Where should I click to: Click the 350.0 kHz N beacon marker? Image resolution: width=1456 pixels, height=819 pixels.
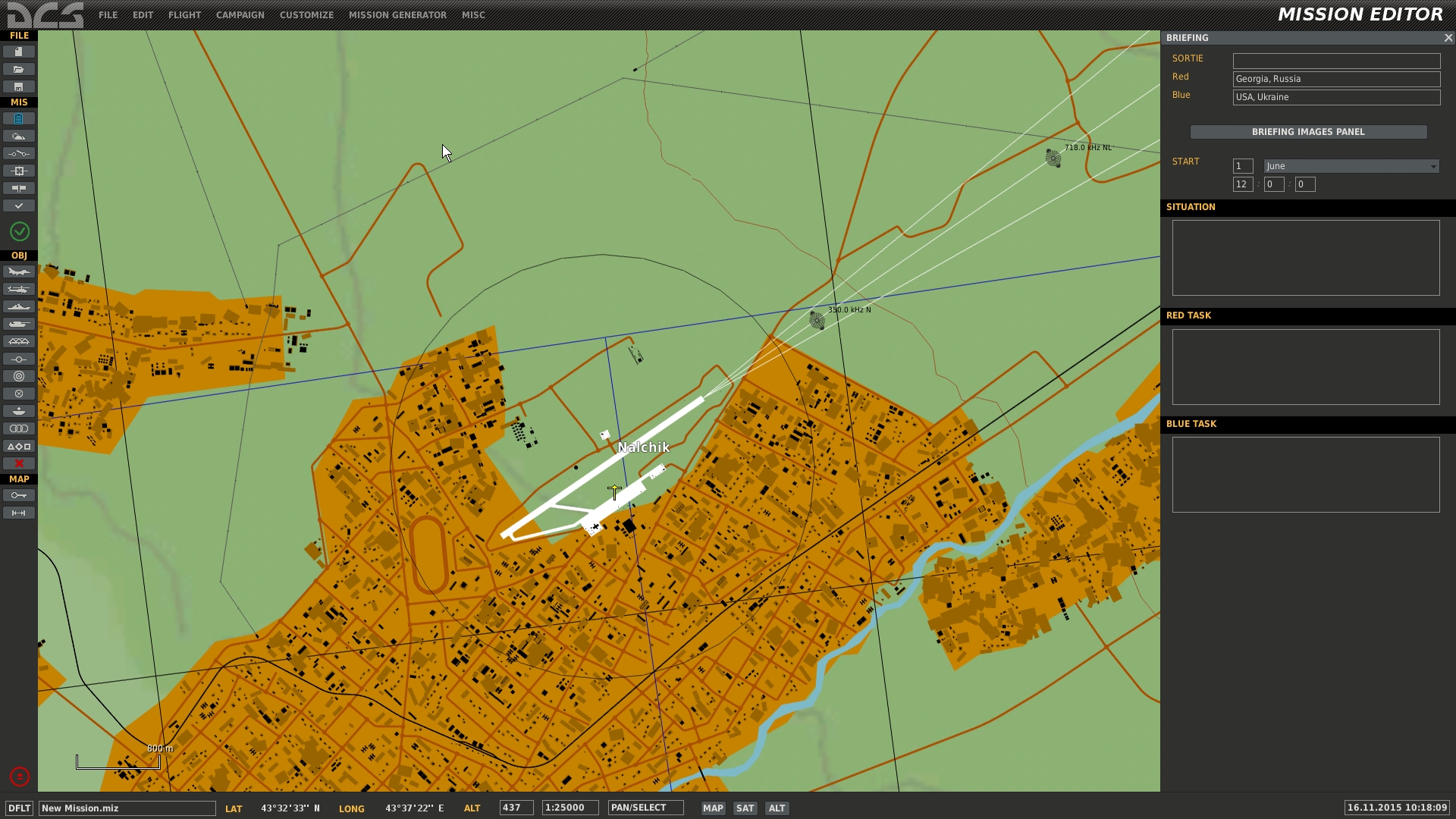pyautogui.click(x=817, y=320)
